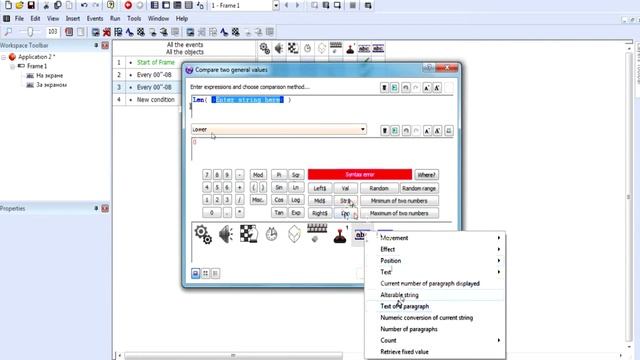Open the File menu

pyautogui.click(x=19, y=18)
